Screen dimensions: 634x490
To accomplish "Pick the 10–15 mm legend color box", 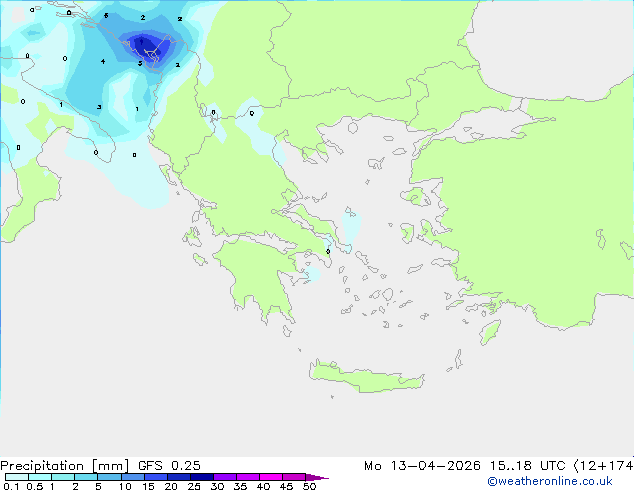I will (132, 477).
